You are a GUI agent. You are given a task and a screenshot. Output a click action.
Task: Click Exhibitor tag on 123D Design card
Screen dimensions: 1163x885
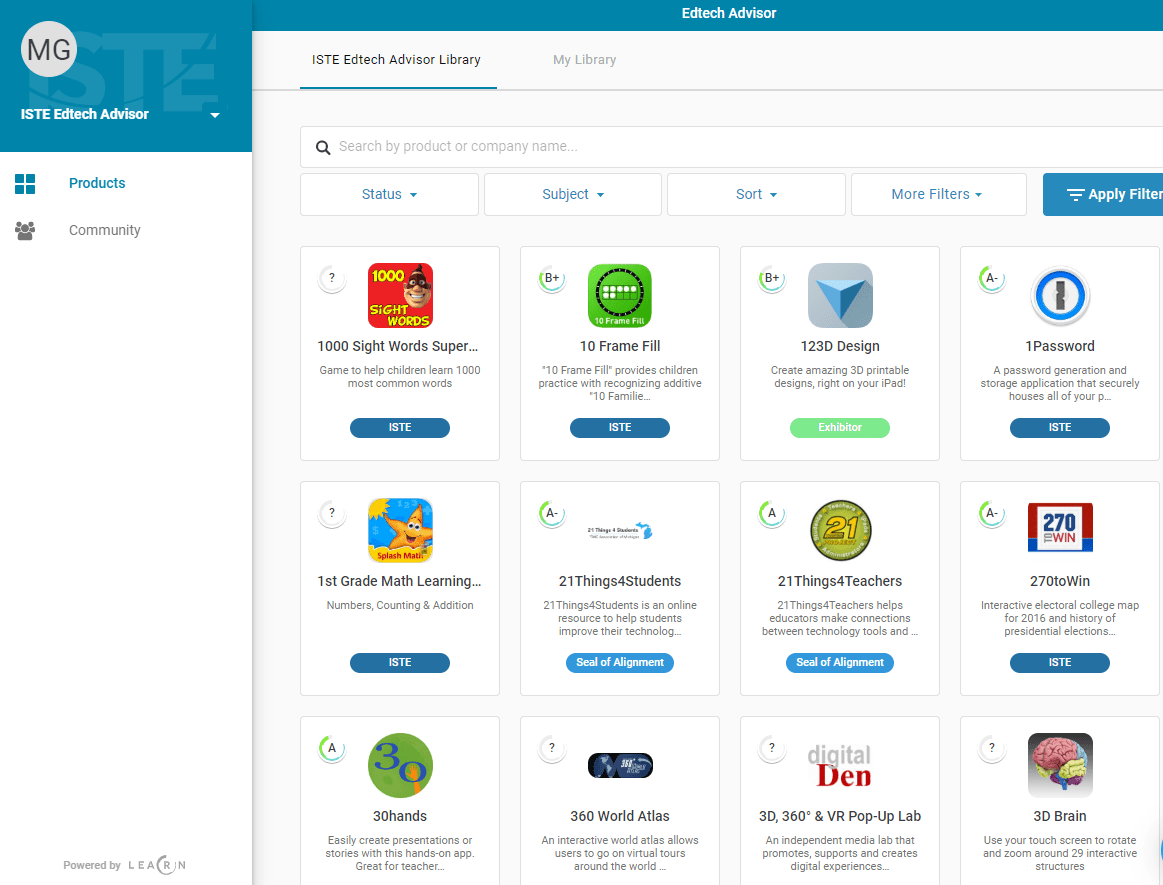840,428
